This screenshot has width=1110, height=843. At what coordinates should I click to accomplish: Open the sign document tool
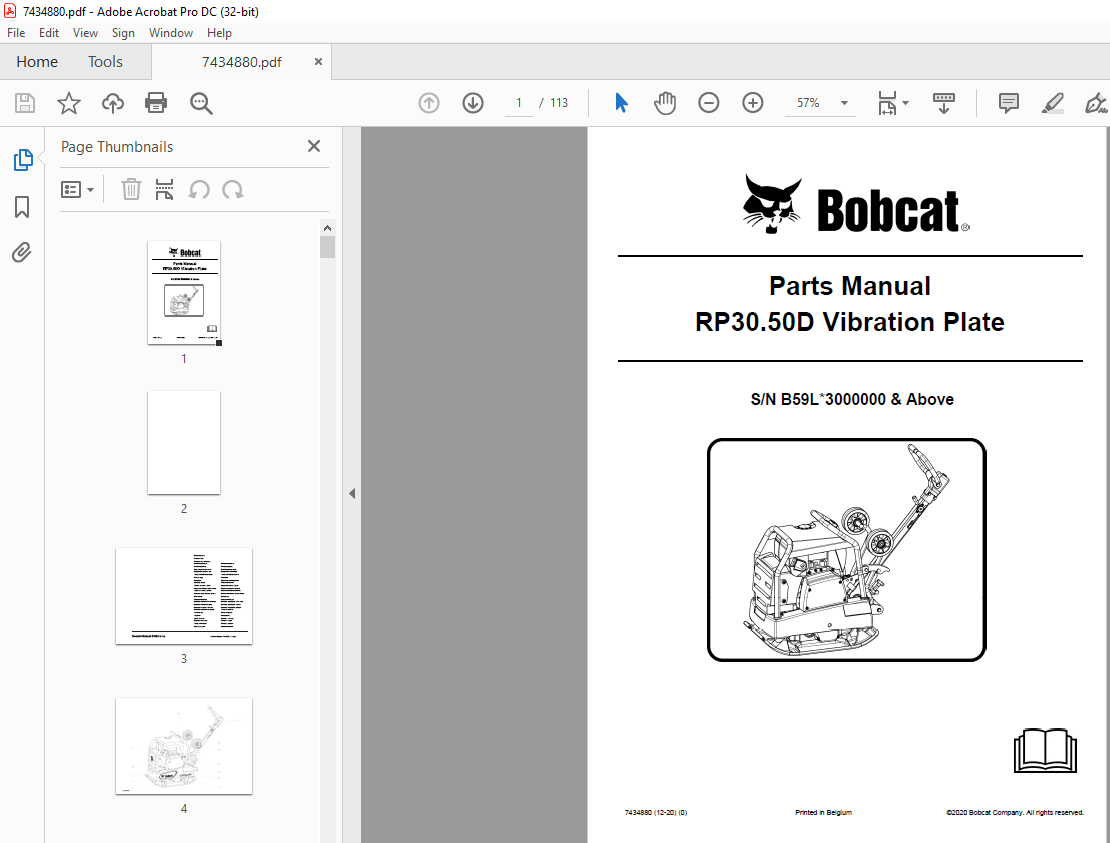click(1096, 103)
